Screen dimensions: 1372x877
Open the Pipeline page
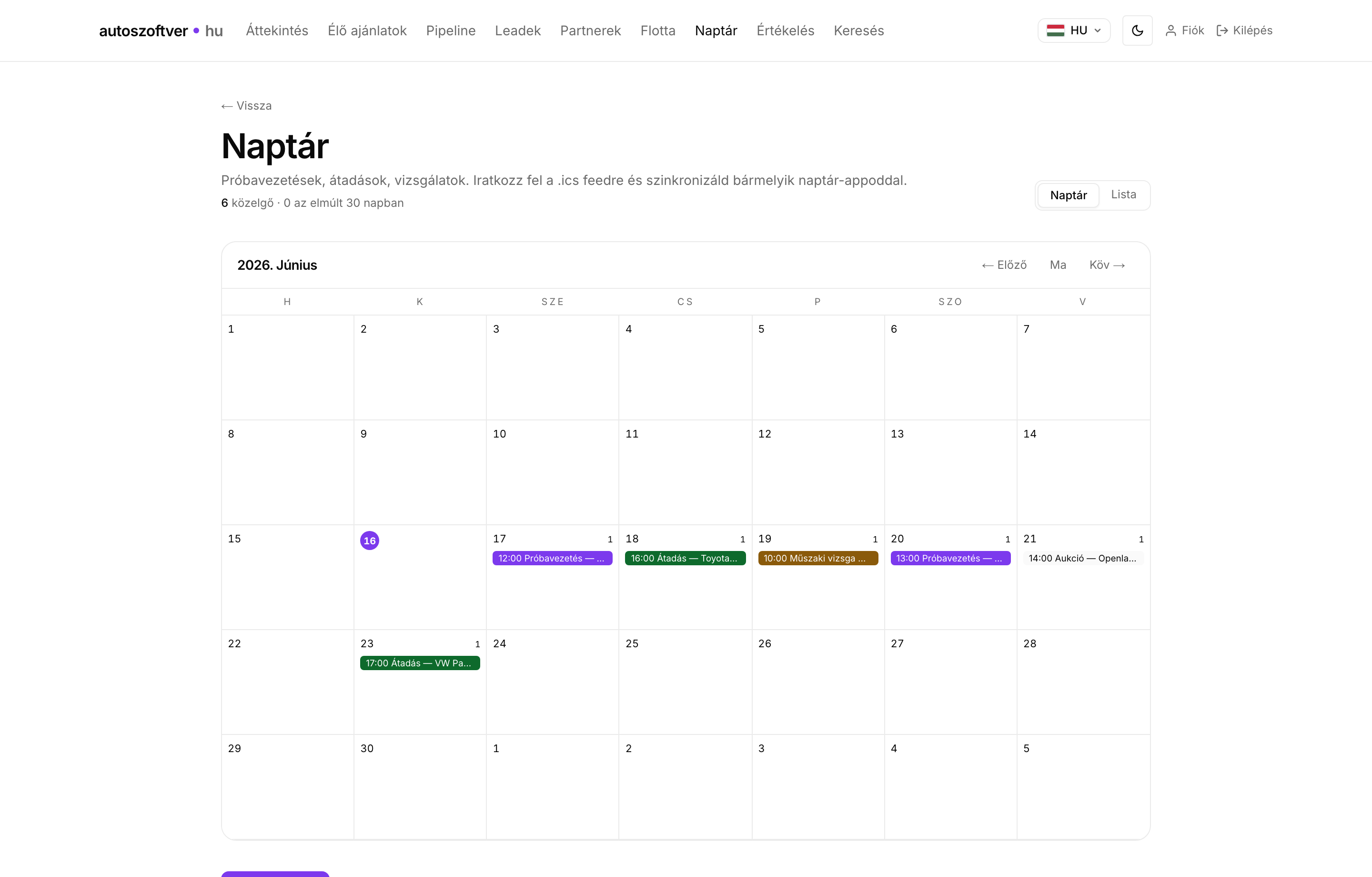pyautogui.click(x=451, y=31)
